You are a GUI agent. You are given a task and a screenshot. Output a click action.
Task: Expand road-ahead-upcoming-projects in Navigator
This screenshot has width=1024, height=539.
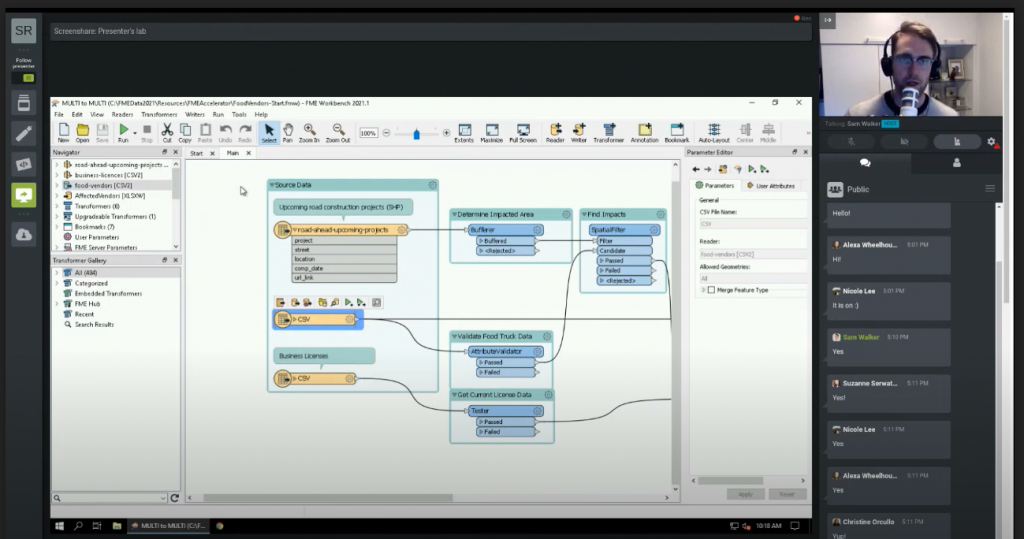click(57, 165)
